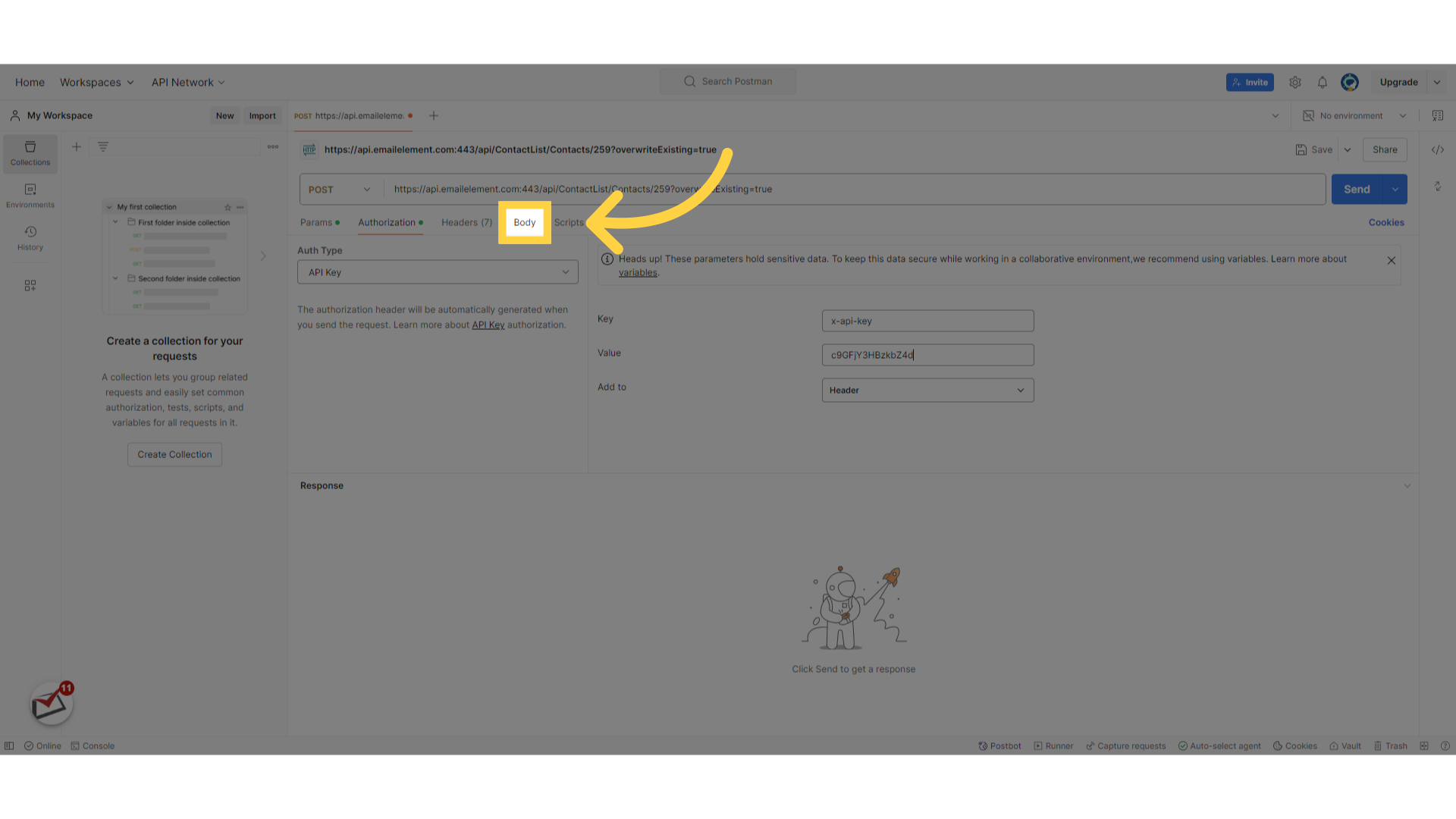Click the Auto-select agent status item
This screenshot has height=819, width=1456.
click(x=1219, y=746)
